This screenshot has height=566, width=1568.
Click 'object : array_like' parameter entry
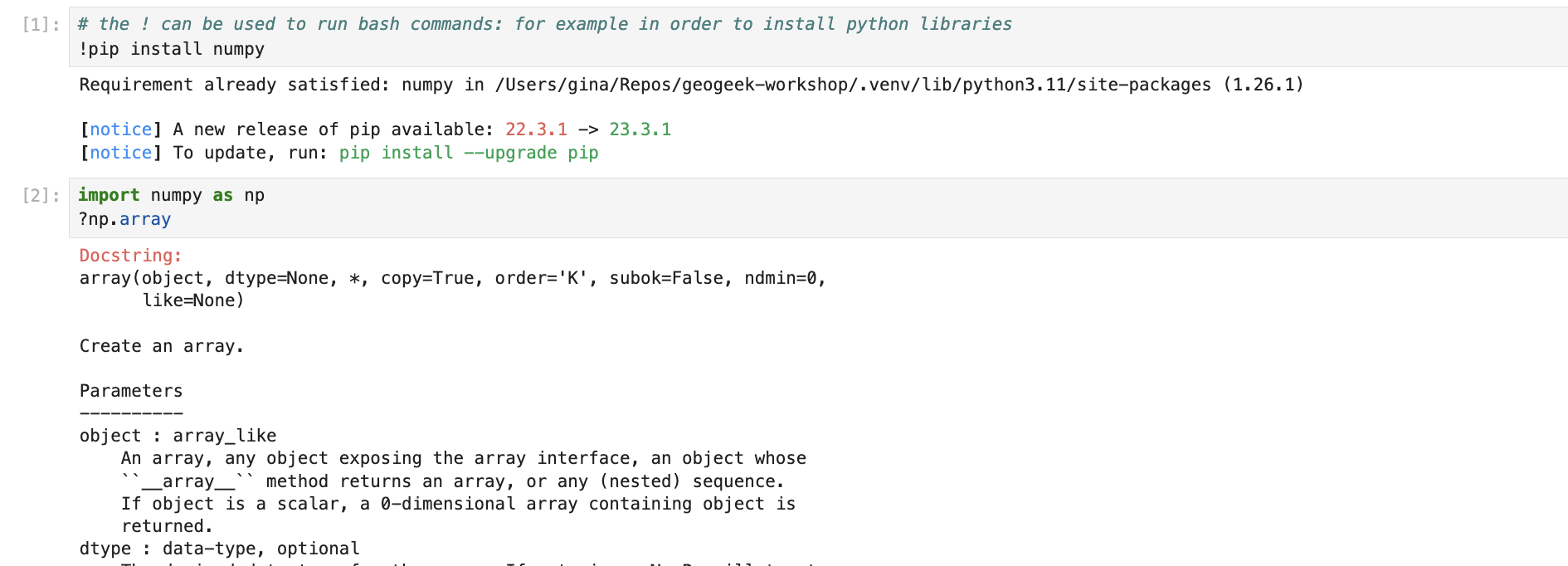tap(178, 437)
